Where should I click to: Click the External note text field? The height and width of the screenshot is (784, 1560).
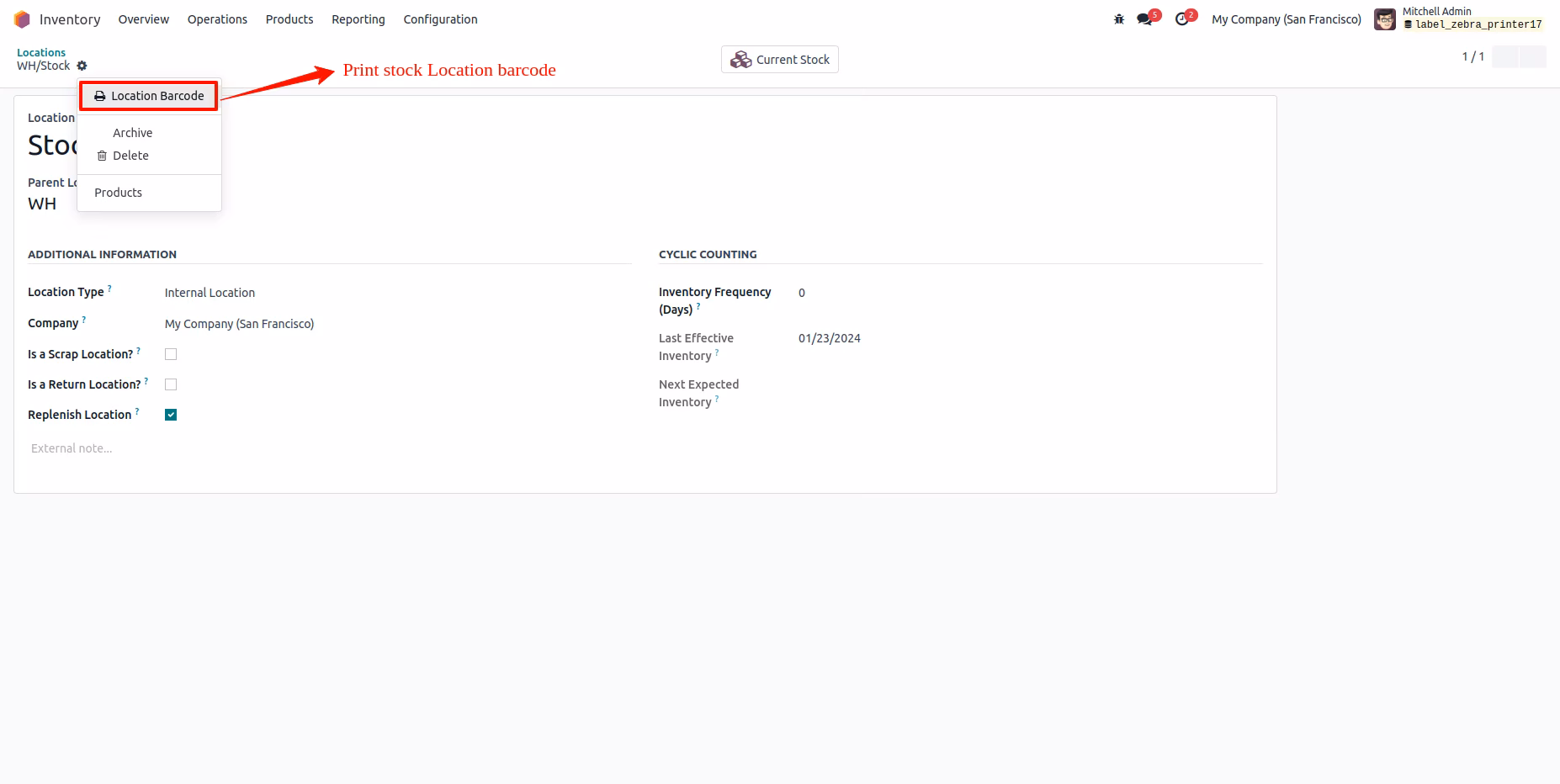coord(330,448)
